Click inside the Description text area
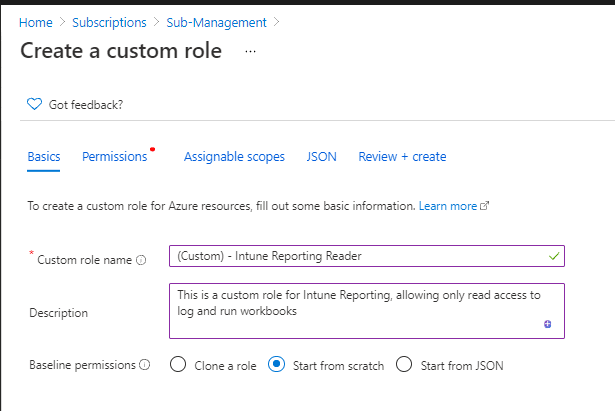This screenshot has height=411, width=615. [x=367, y=311]
